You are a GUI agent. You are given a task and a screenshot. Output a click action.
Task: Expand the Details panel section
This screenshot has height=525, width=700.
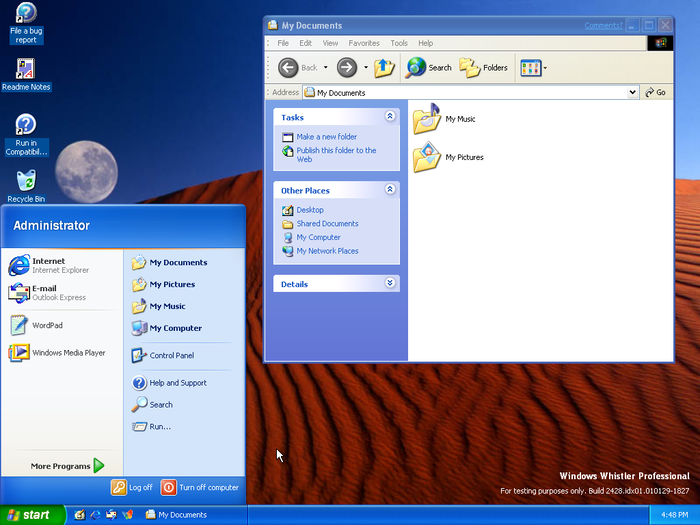(x=390, y=284)
